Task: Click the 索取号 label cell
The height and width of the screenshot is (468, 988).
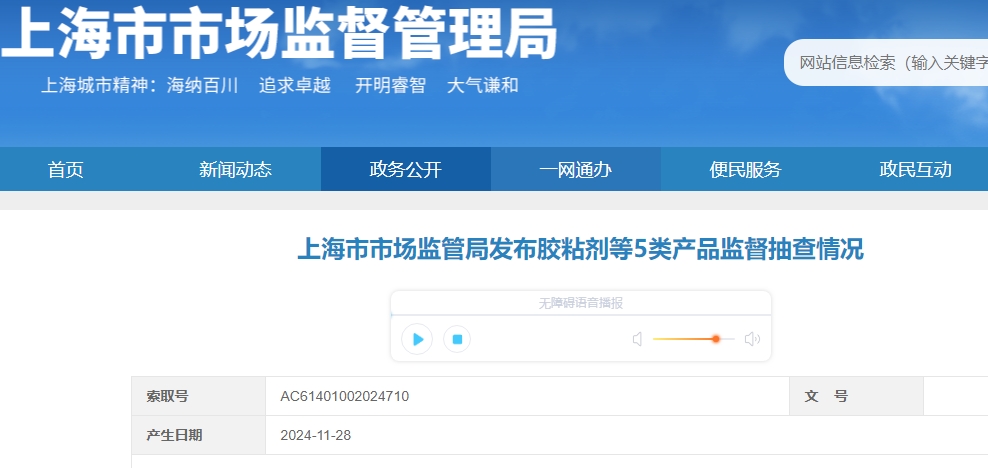Action: [x=198, y=396]
